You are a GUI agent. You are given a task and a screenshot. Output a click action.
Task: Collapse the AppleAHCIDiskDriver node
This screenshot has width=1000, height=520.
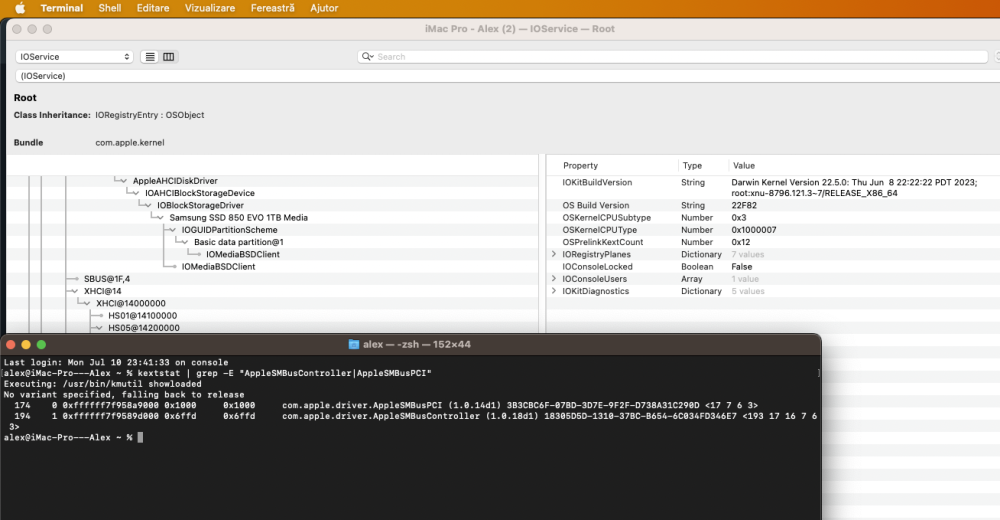124,181
